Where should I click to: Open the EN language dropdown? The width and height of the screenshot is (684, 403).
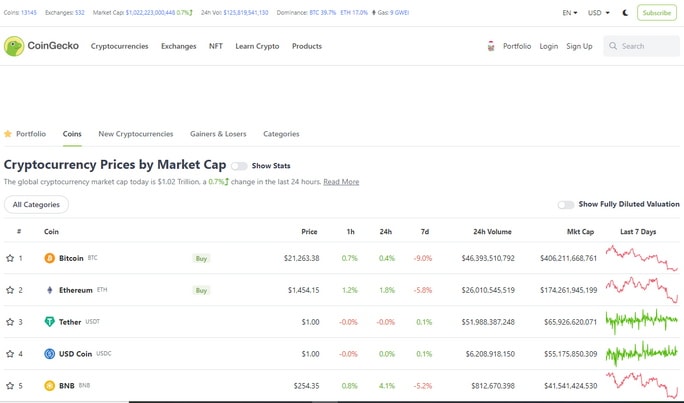click(x=570, y=13)
